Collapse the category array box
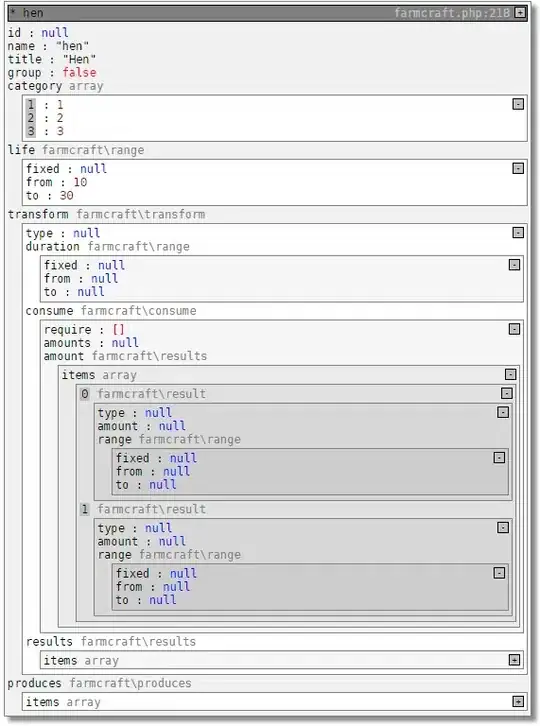This screenshot has width=540, height=726. (x=518, y=104)
